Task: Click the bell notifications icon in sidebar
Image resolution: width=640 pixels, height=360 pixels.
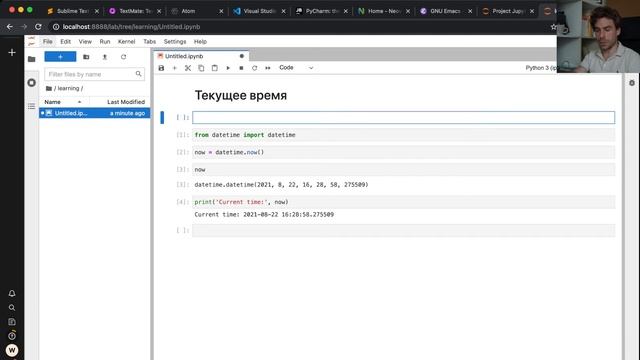Action: tap(12, 293)
